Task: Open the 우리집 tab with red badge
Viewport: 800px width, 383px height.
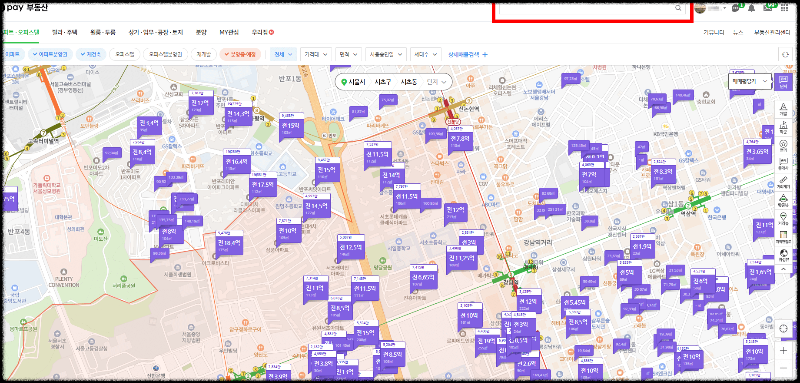Action: (262, 32)
